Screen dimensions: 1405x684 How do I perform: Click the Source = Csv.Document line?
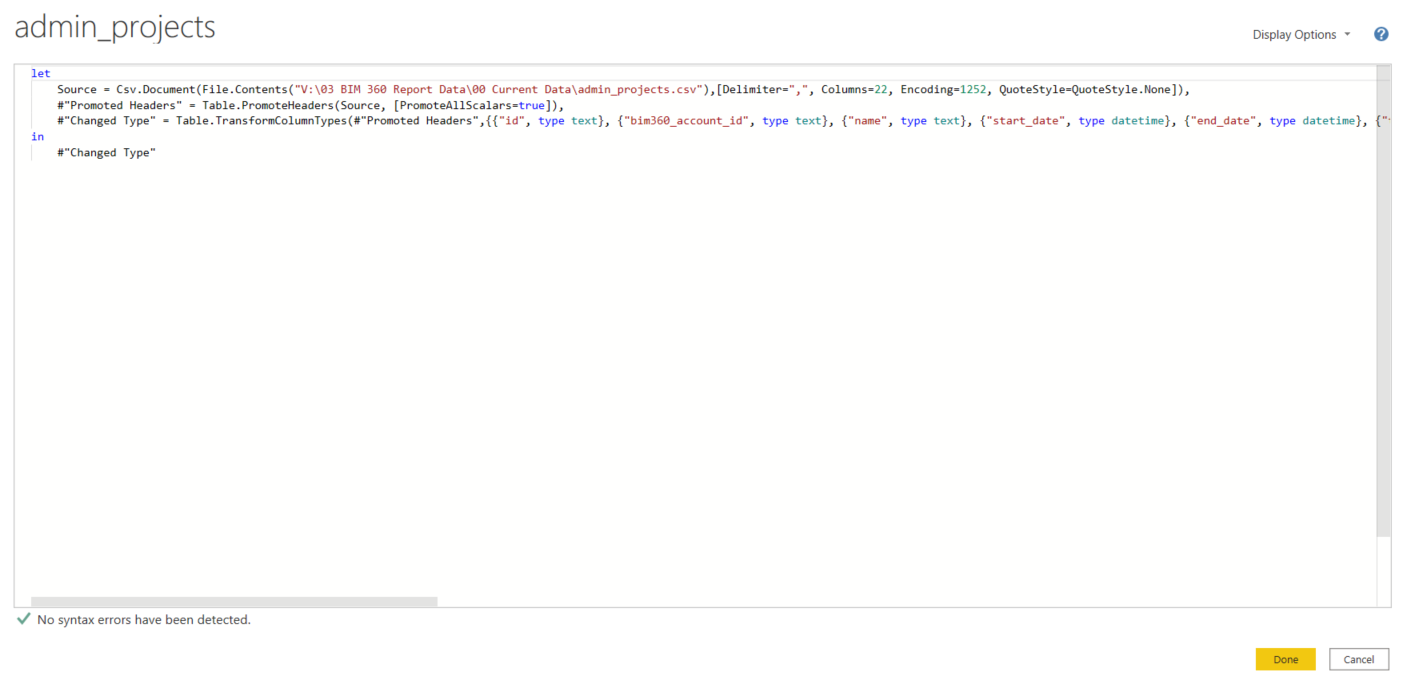(x=623, y=89)
